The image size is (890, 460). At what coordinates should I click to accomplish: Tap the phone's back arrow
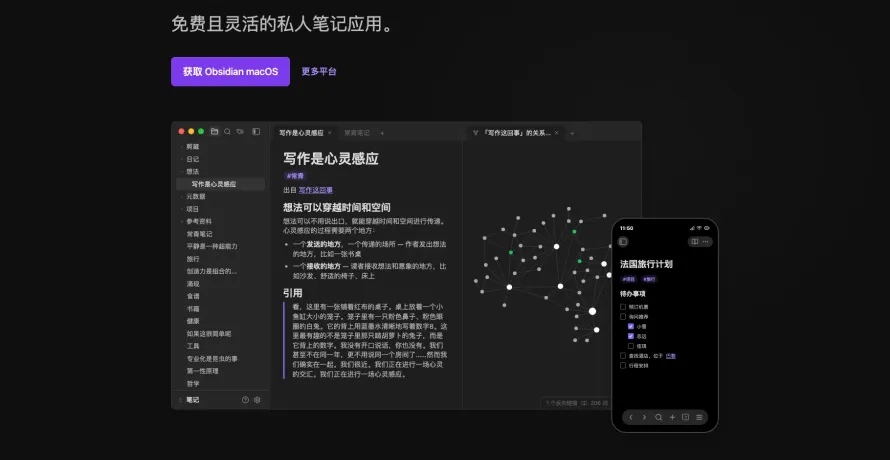click(631, 417)
